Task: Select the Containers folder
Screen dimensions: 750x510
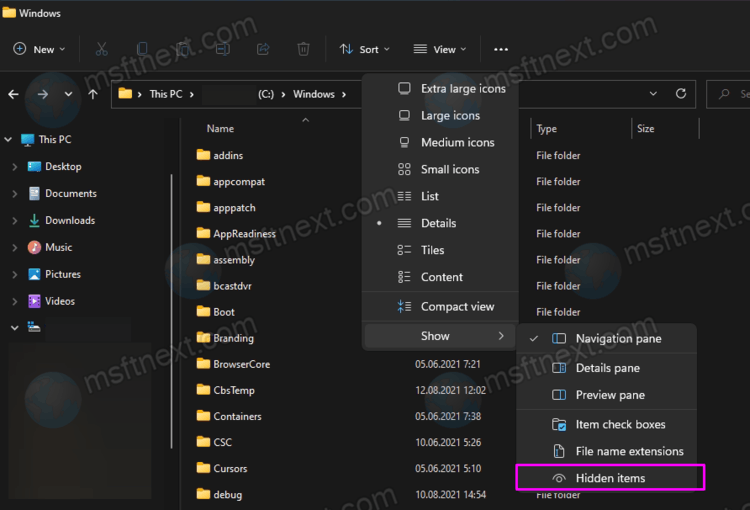Action: coord(229,416)
